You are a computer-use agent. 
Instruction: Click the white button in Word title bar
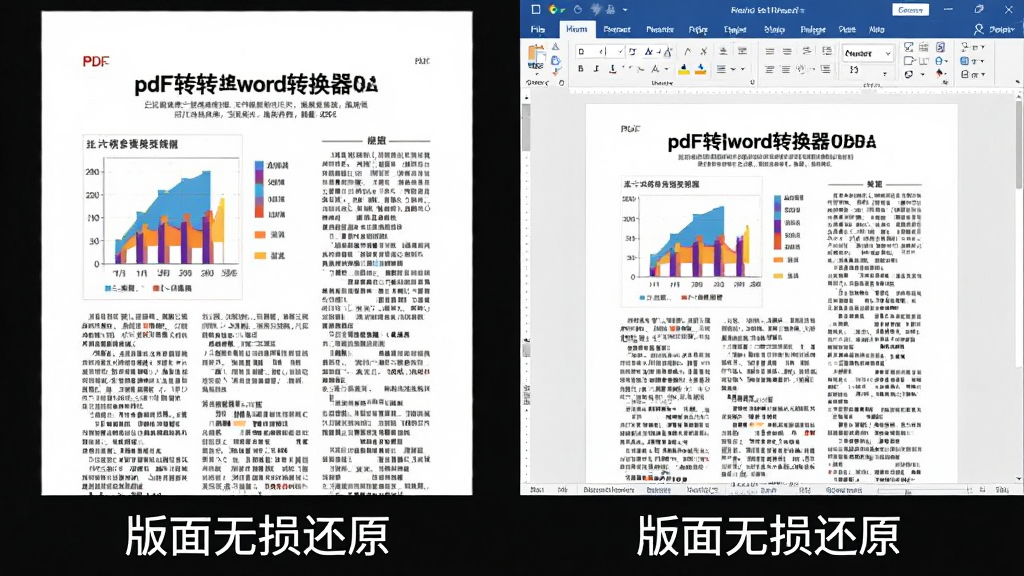[x=910, y=10]
